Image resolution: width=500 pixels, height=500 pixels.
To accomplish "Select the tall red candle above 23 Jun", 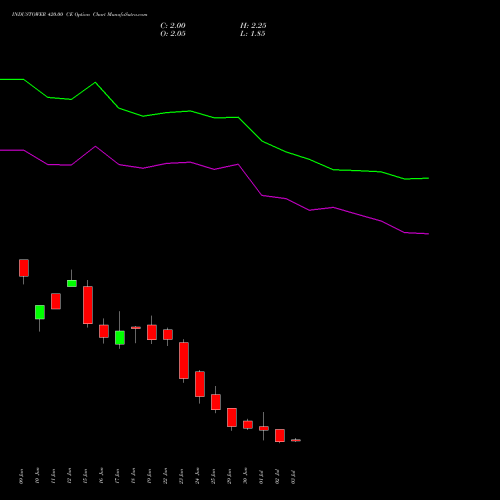I will [184, 360].
